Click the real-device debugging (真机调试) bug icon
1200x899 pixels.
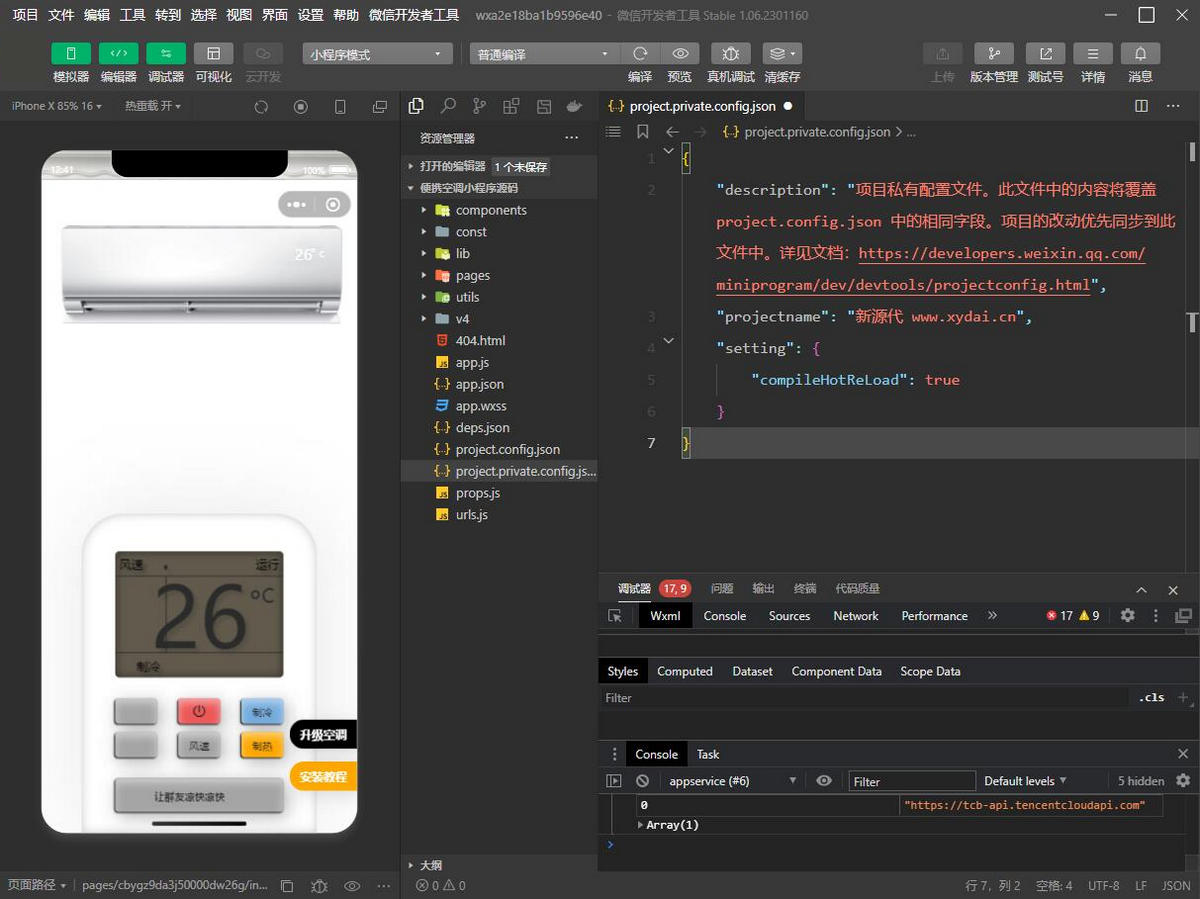(731, 54)
